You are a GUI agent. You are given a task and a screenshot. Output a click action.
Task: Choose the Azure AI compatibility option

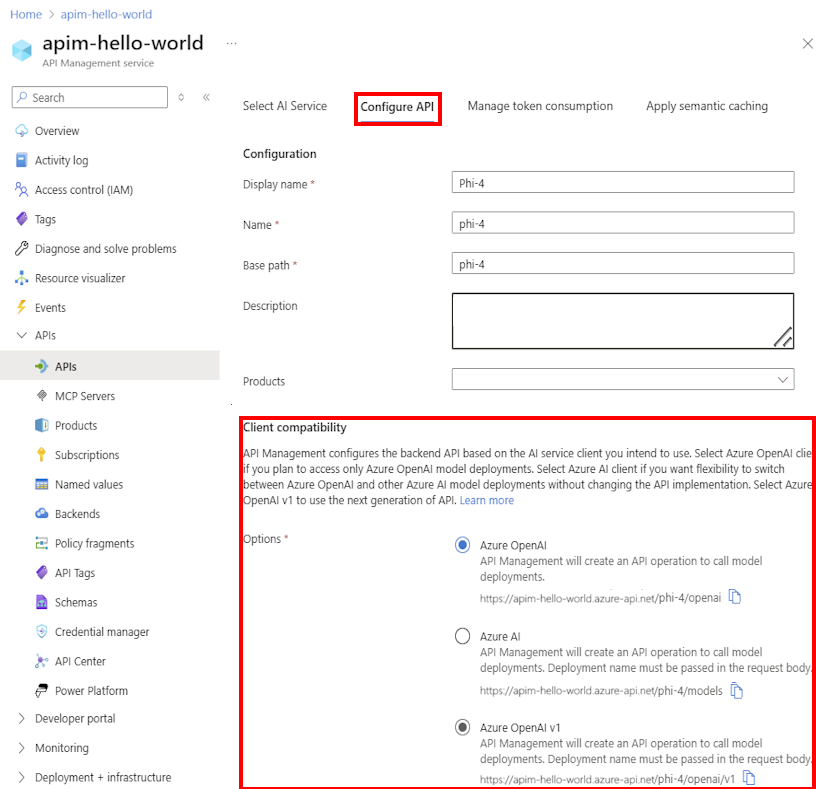462,636
